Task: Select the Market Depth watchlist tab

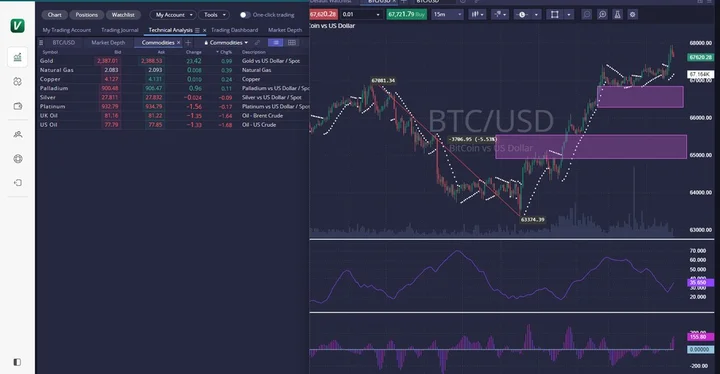Action: click(x=108, y=42)
